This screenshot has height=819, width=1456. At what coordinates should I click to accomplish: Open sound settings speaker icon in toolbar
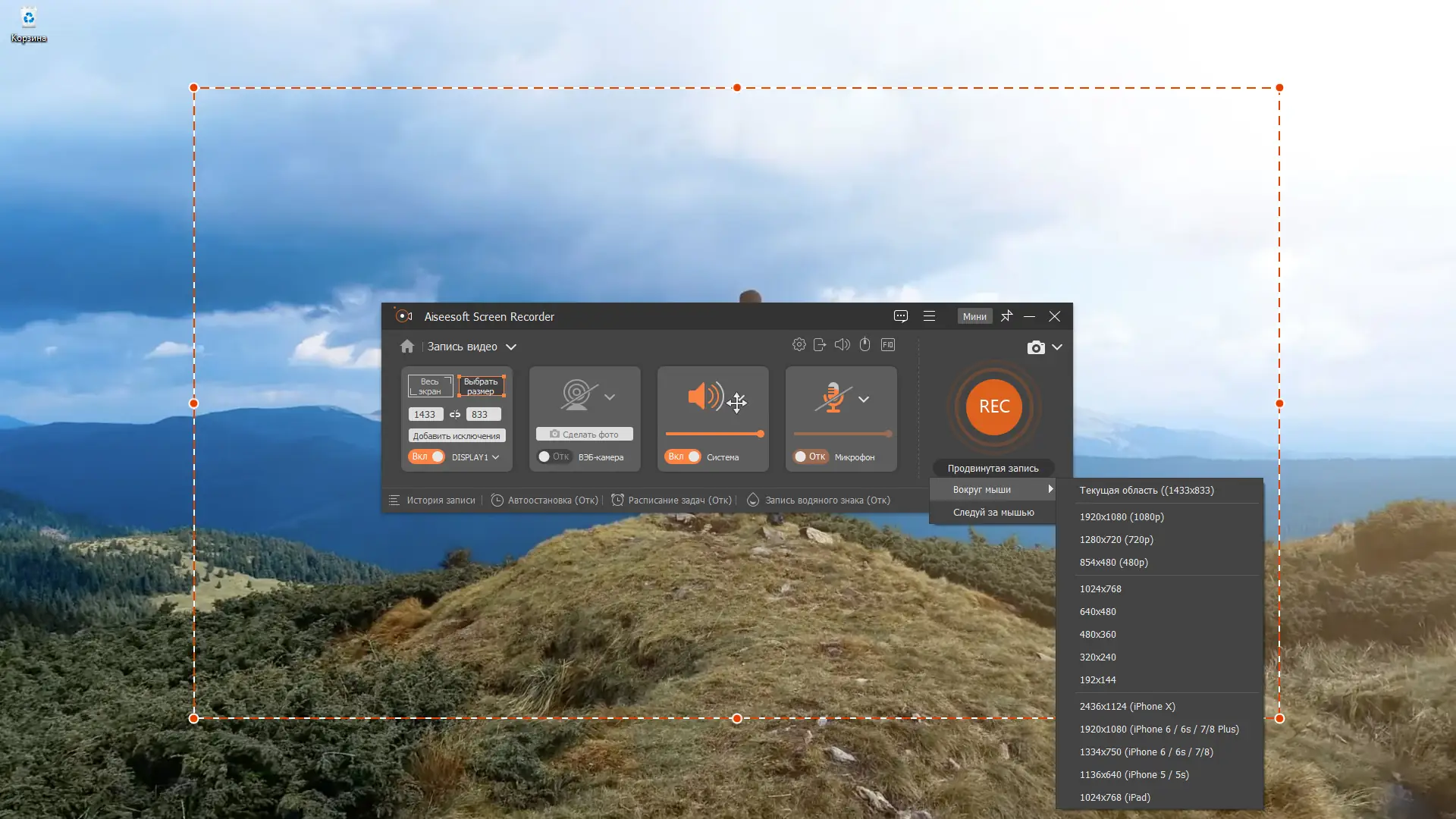[842, 345]
